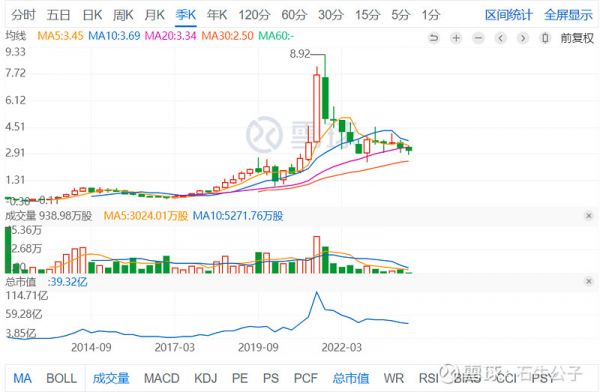Click the MA30:2.50 moving average label
The image size is (600, 392).
click(227, 36)
